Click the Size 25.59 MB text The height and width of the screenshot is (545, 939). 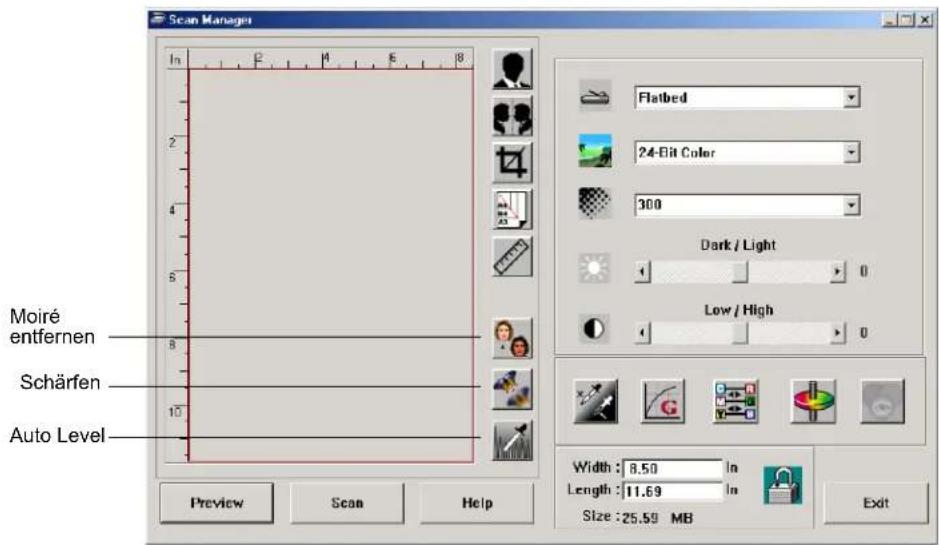pyautogui.click(x=637, y=517)
